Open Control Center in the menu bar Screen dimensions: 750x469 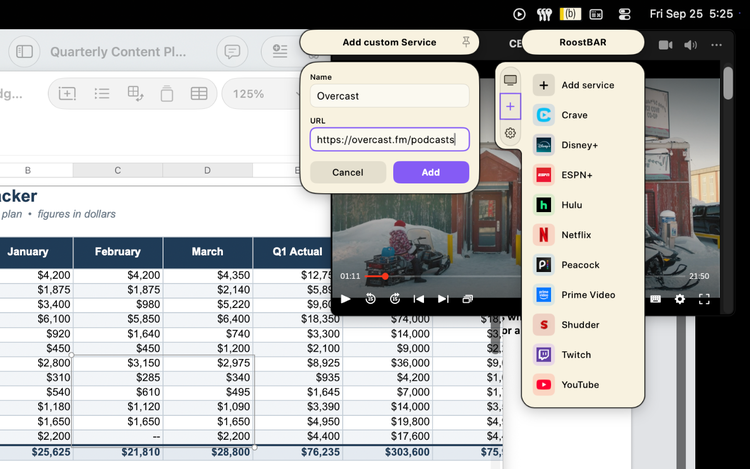point(624,14)
